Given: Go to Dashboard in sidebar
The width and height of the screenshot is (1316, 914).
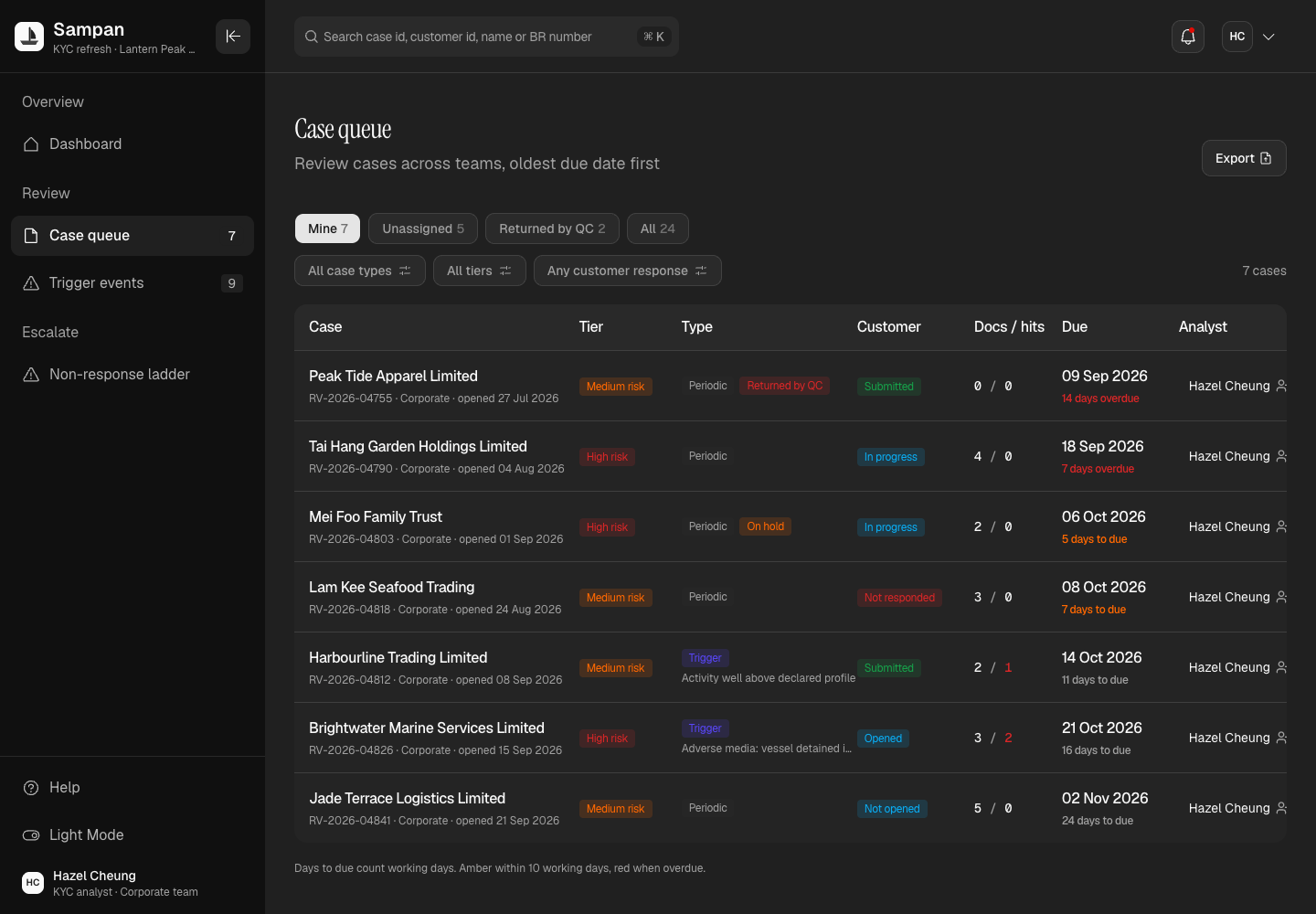Looking at the screenshot, I should (133, 144).
